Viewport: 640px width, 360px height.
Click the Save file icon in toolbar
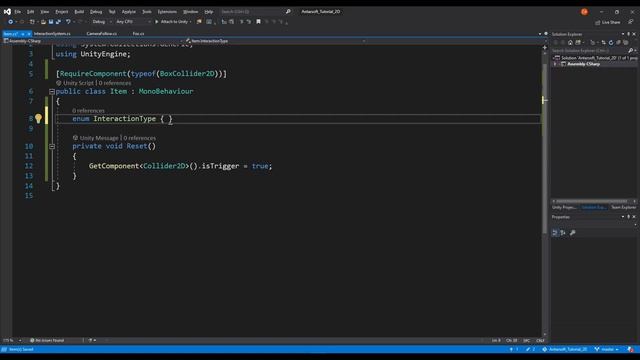tap(51, 22)
